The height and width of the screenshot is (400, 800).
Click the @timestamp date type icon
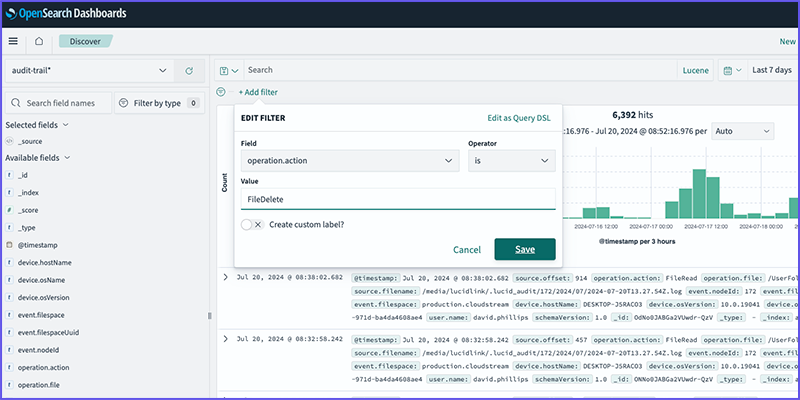[9, 245]
